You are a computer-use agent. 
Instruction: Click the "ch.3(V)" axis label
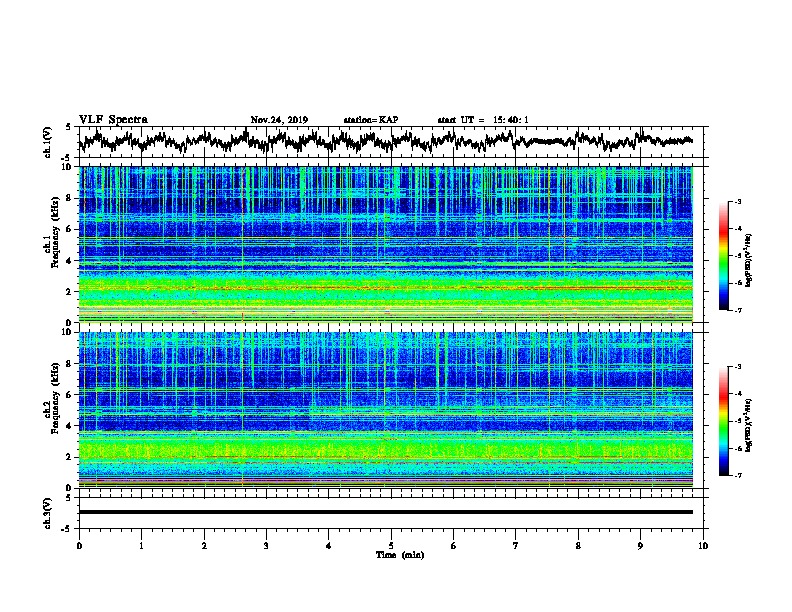[48, 513]
